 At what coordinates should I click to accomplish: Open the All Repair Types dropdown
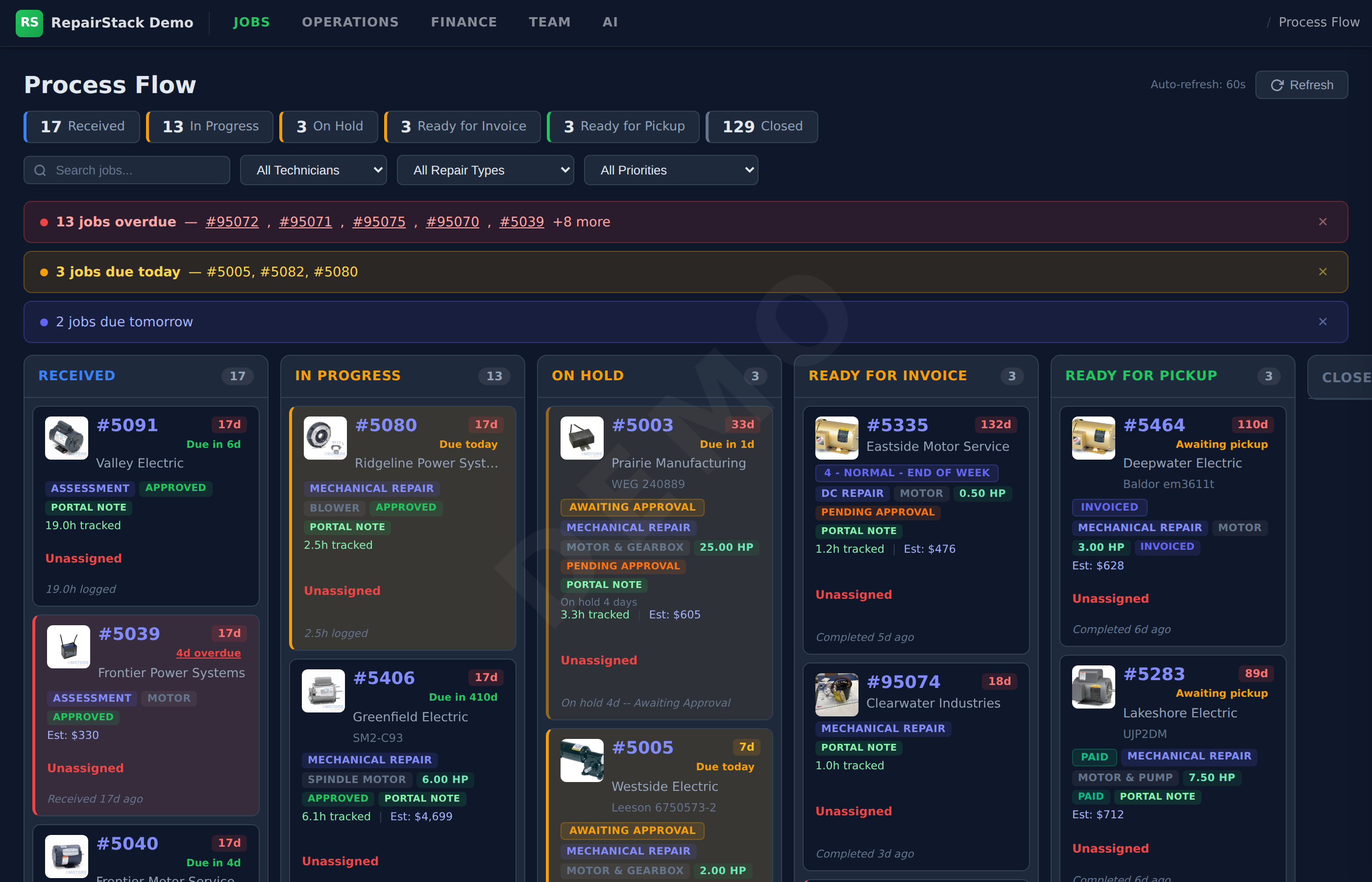(x=485, y=170)
